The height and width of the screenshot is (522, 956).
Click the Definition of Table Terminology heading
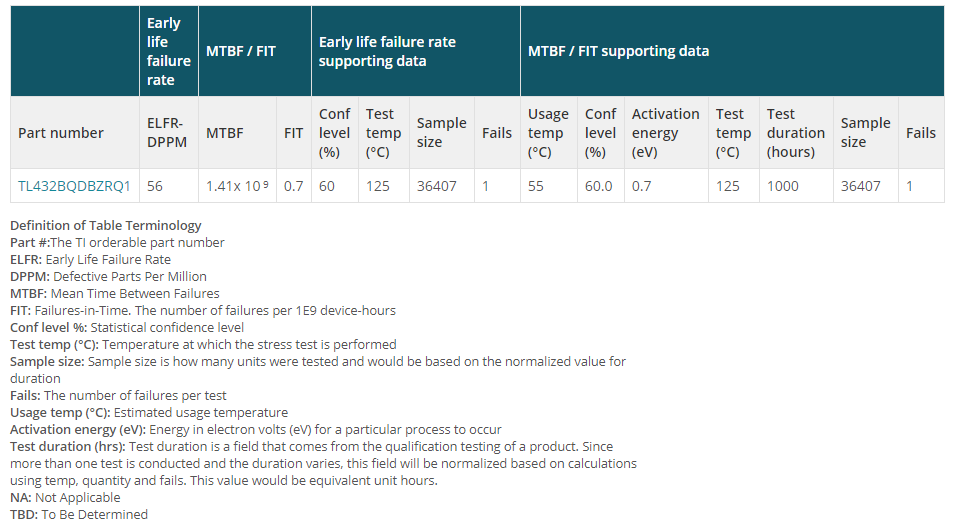click(x=105, y=225)
